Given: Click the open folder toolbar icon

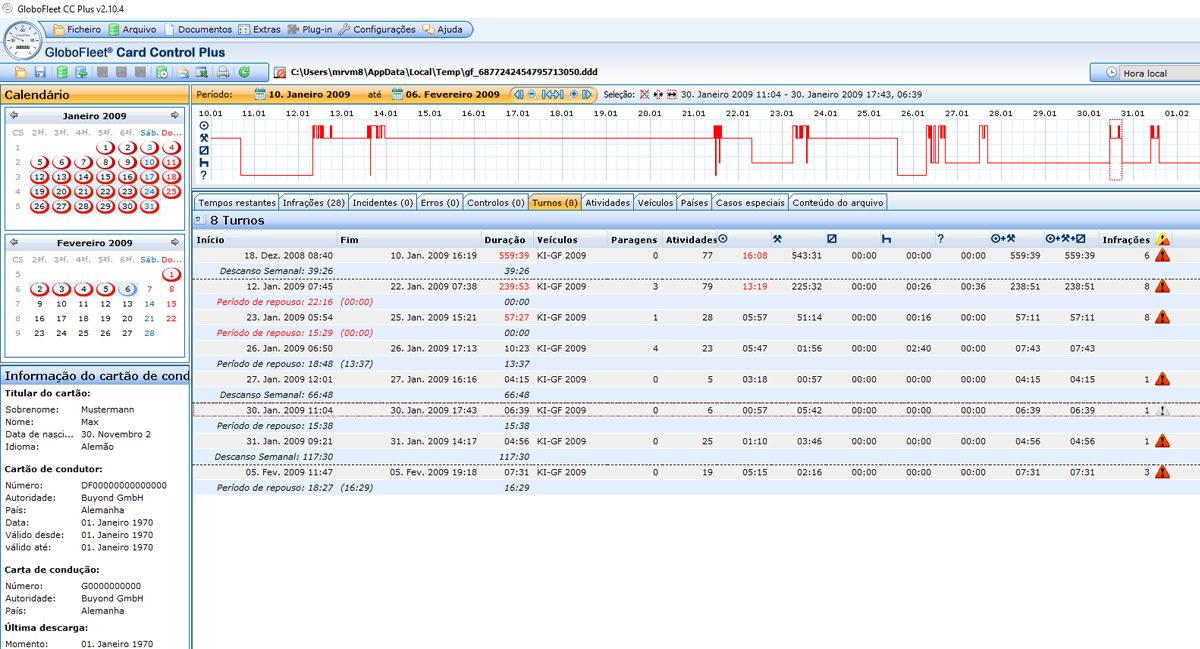Looking at the screenshot, I should tap(21, 72).
